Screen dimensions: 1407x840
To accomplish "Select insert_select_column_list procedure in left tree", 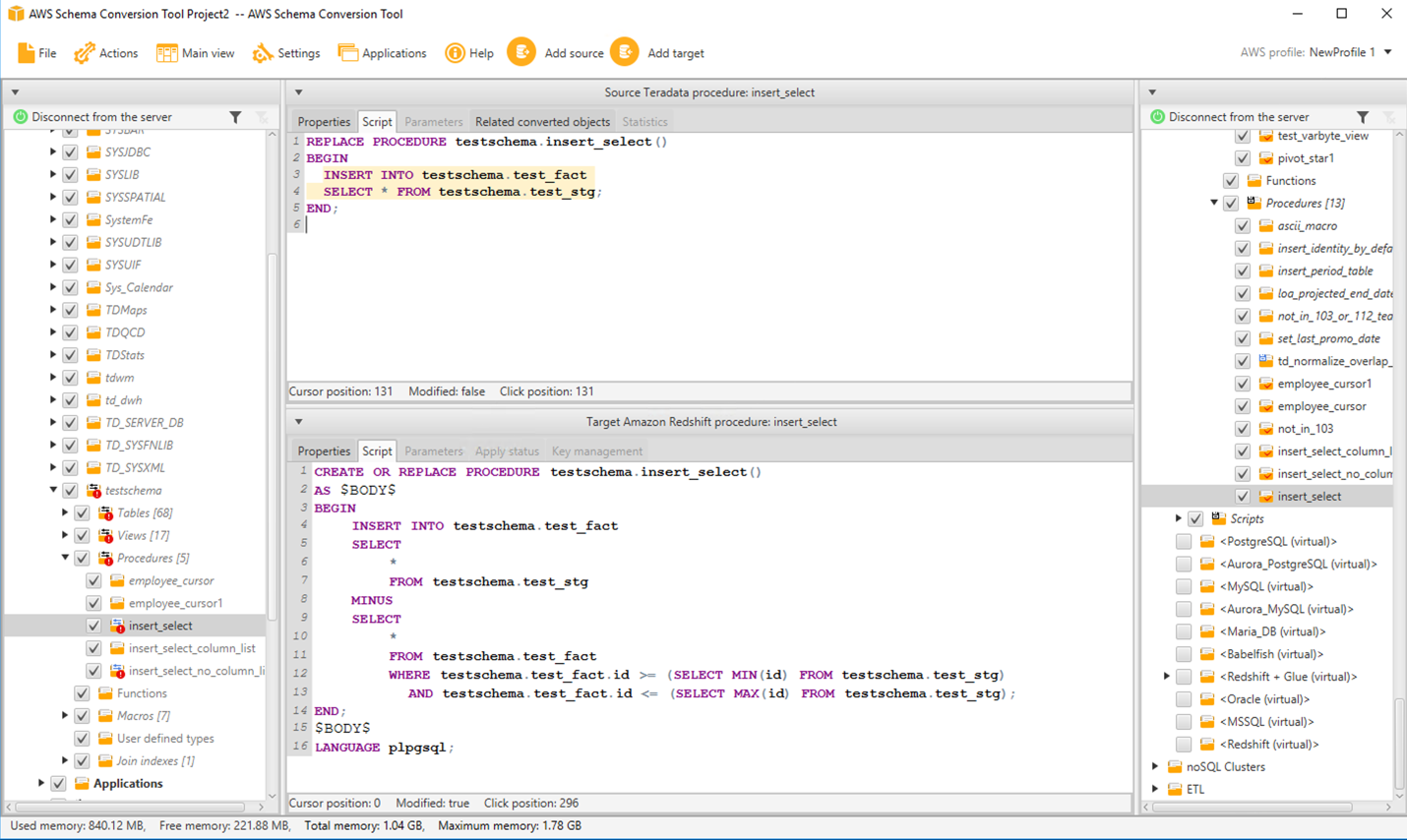I will click(192, 648).
